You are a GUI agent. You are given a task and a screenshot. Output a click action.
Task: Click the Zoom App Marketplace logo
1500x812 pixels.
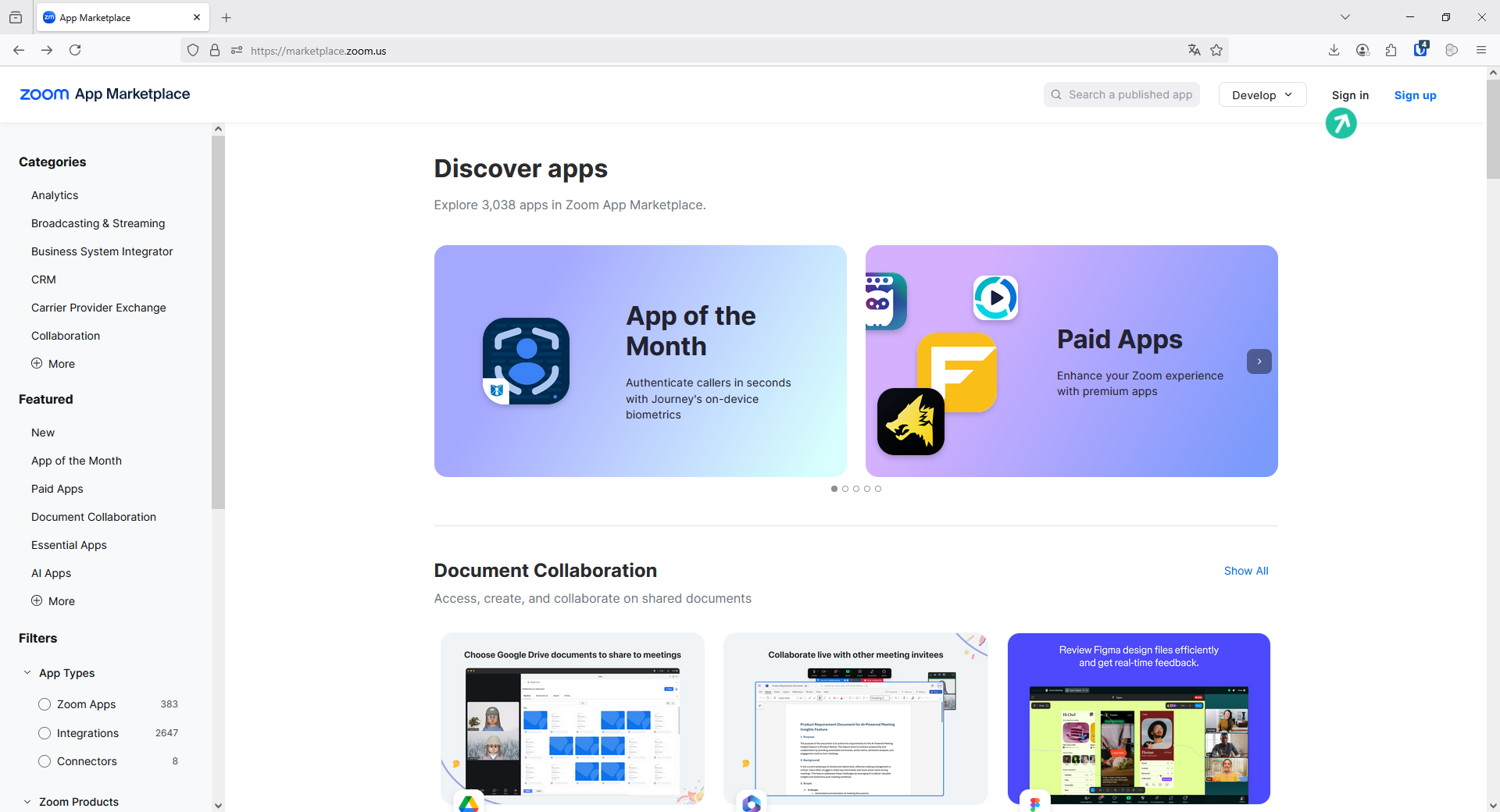click(x=105, y=94)
